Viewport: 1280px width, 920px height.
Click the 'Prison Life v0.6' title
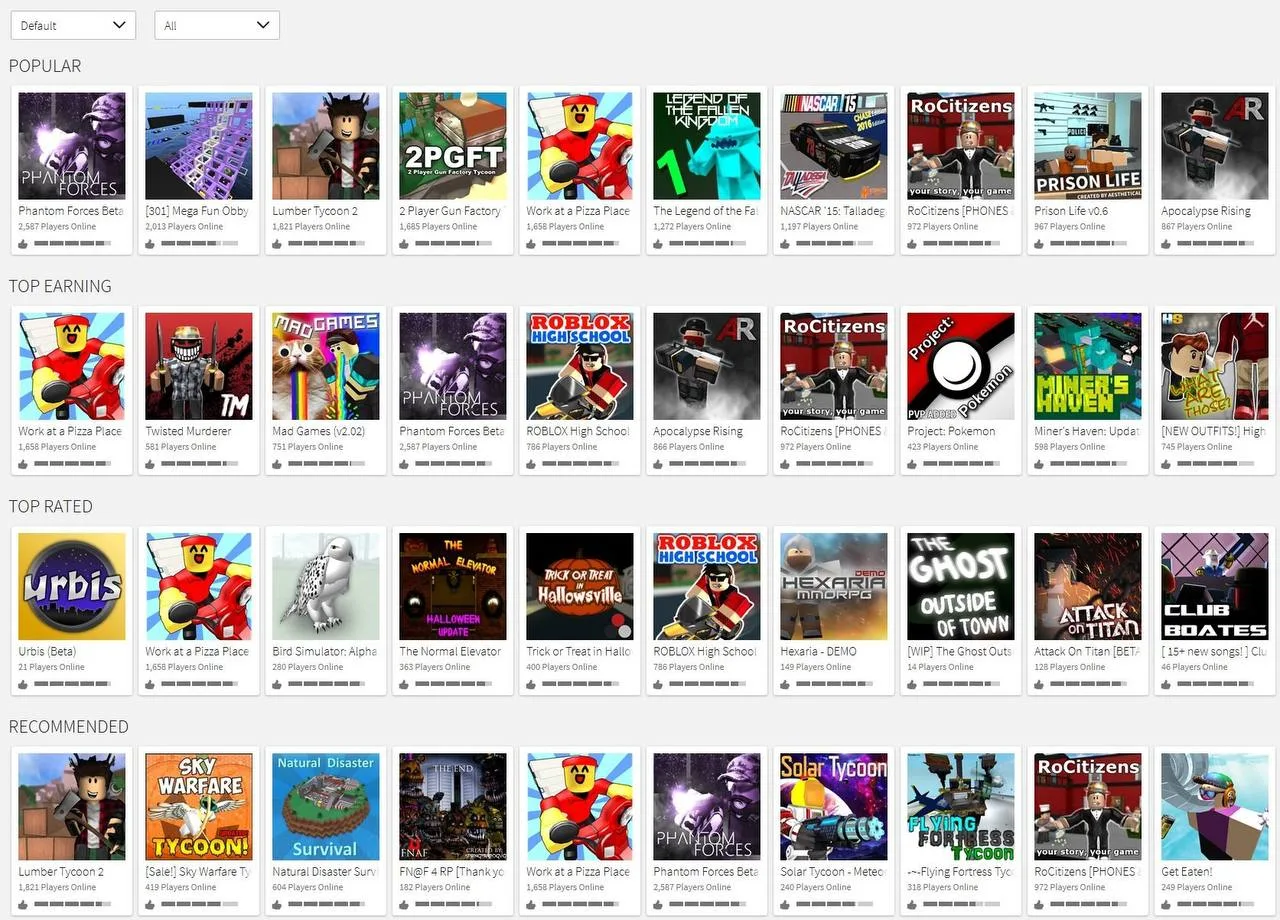point(1071,211)
